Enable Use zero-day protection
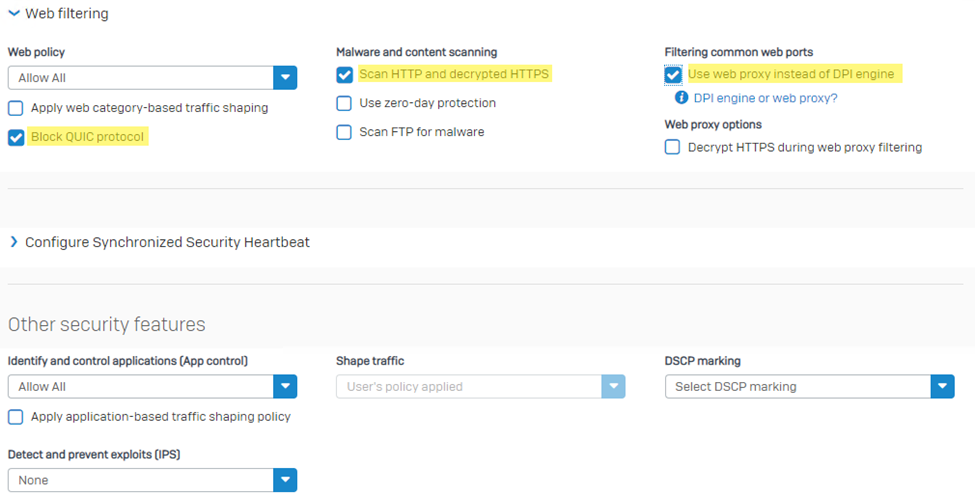This screenshot has height=496, width=975. coord(344,103)
